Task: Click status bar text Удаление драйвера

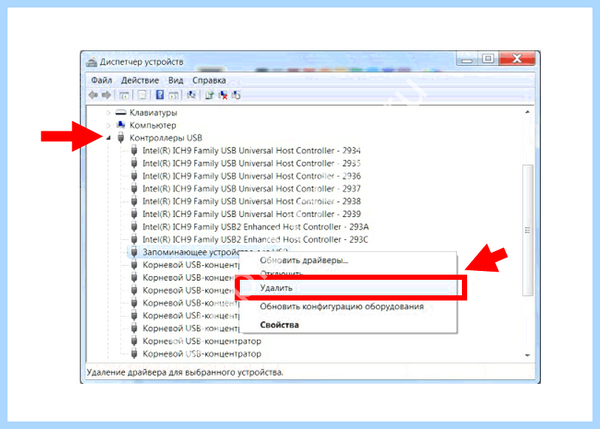Action: [185, 372]
